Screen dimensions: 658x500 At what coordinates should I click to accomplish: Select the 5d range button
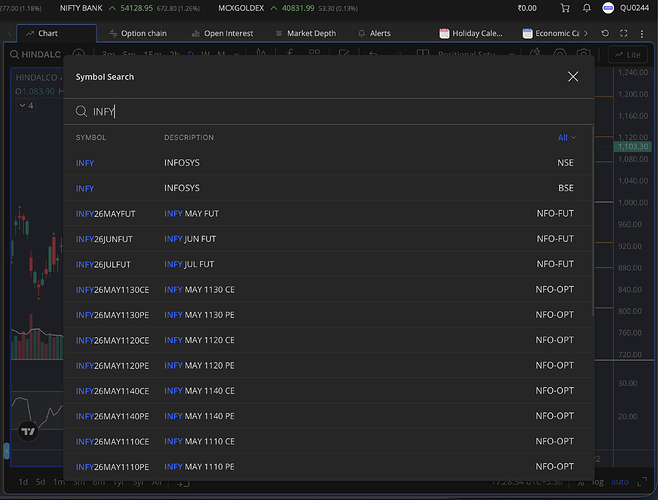(40, 482)
